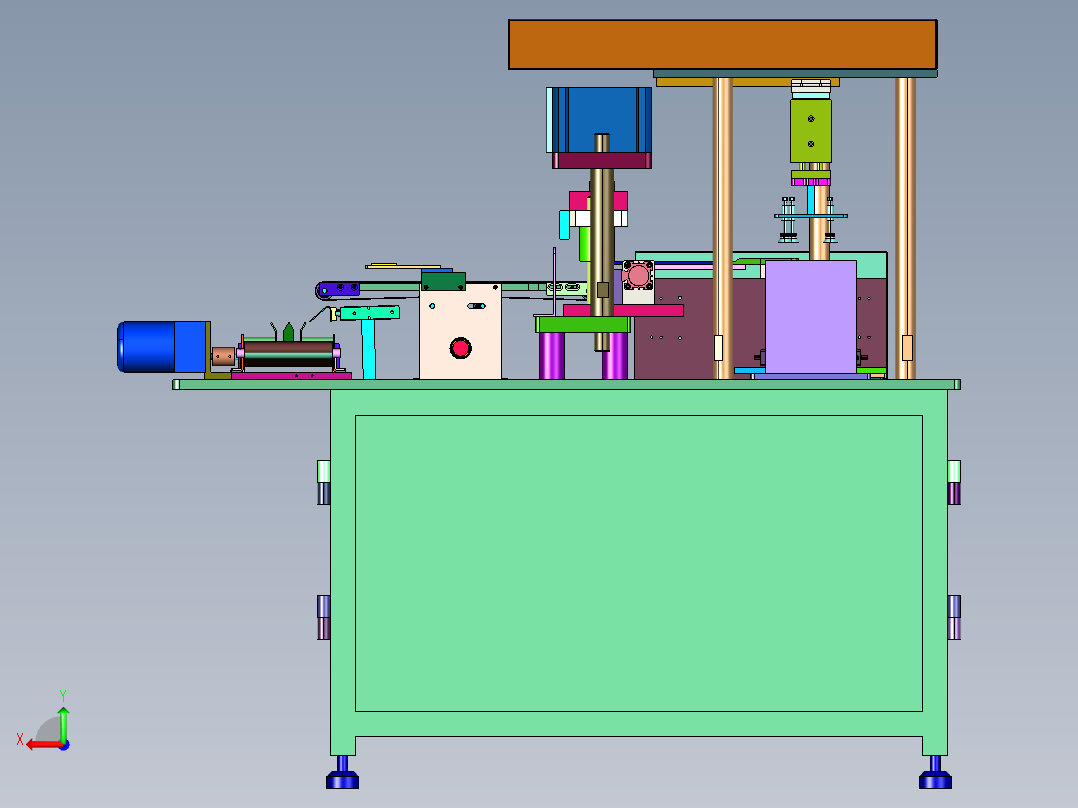
Task: Pick the pink round cylinder end cap with bolts
Action: click(x=638, y=276)
